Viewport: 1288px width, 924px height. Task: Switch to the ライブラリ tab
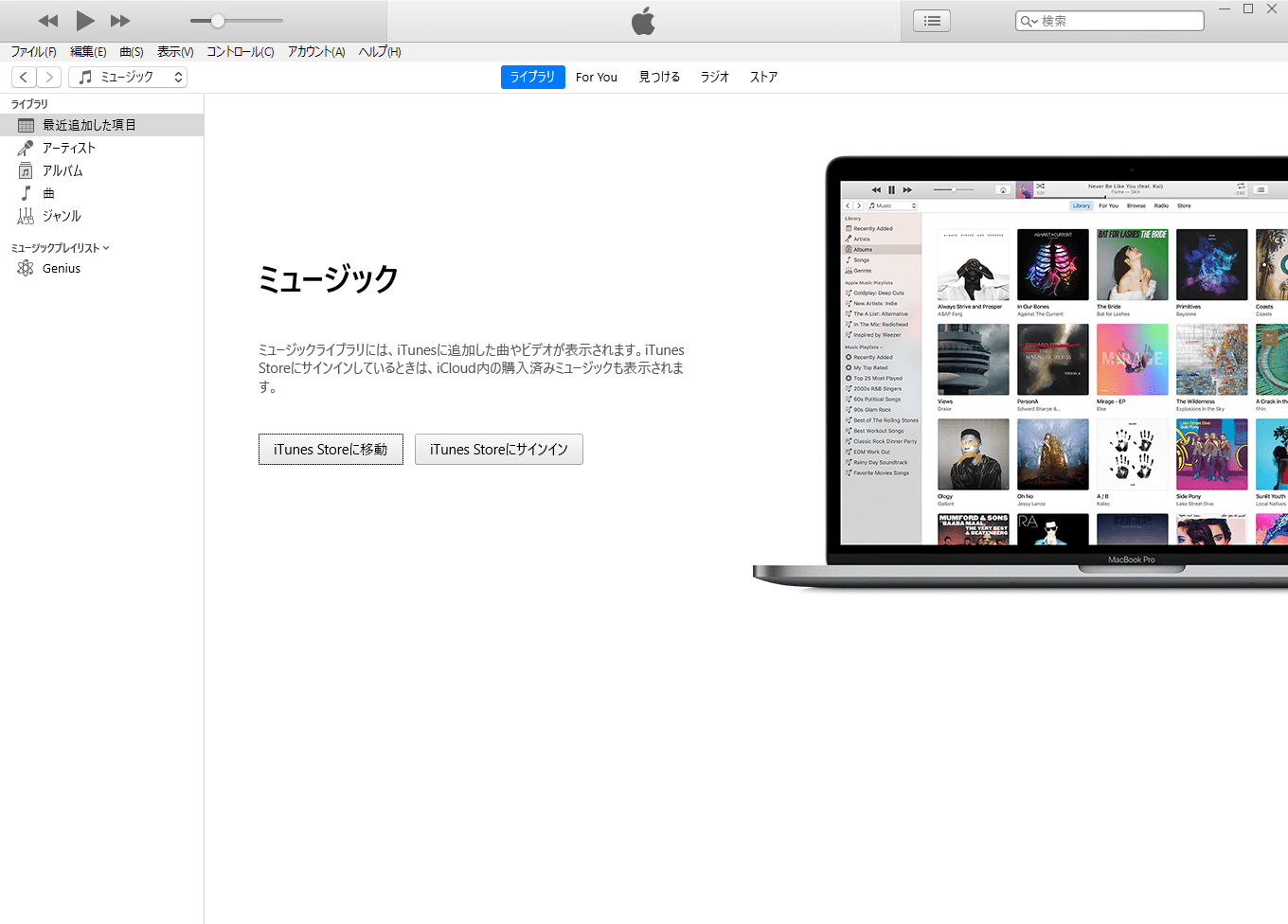[533, 77]
